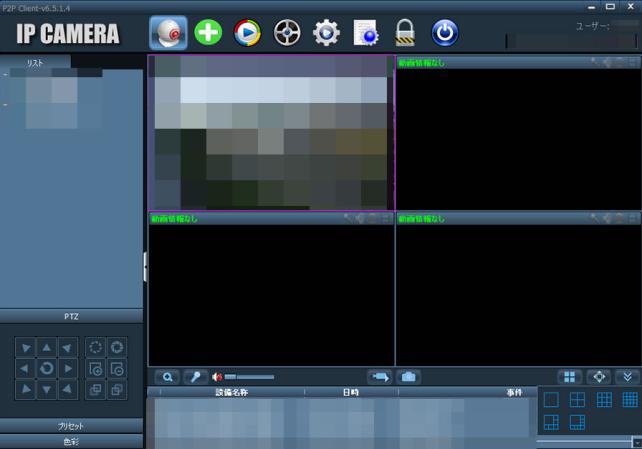The image size is (642, 449).
Task: Select nine-view grid layout
Action: (x=604, y=399)
